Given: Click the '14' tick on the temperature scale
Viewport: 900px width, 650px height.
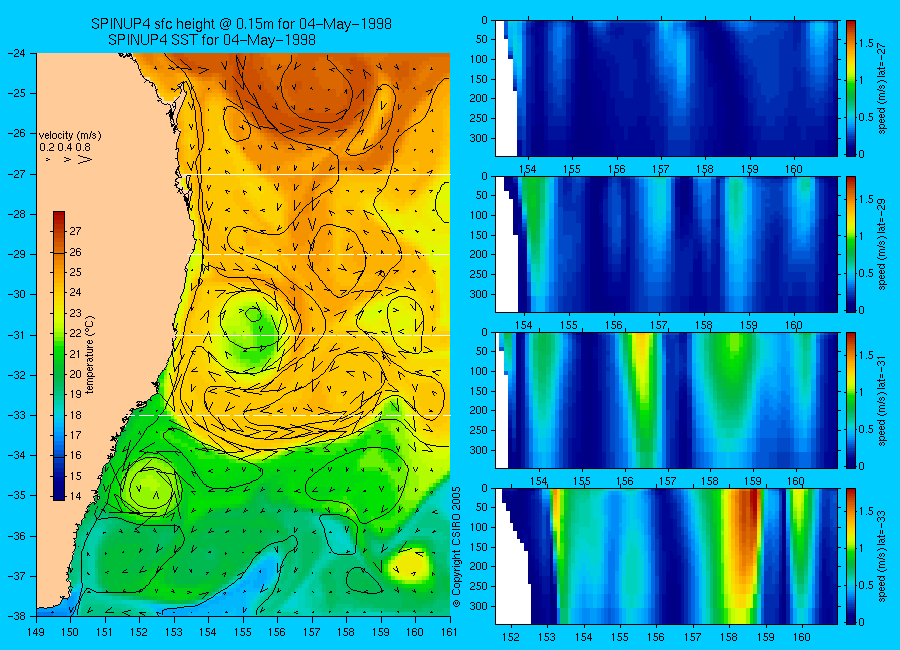Looking at the screenshot, I should click(75, 497).
